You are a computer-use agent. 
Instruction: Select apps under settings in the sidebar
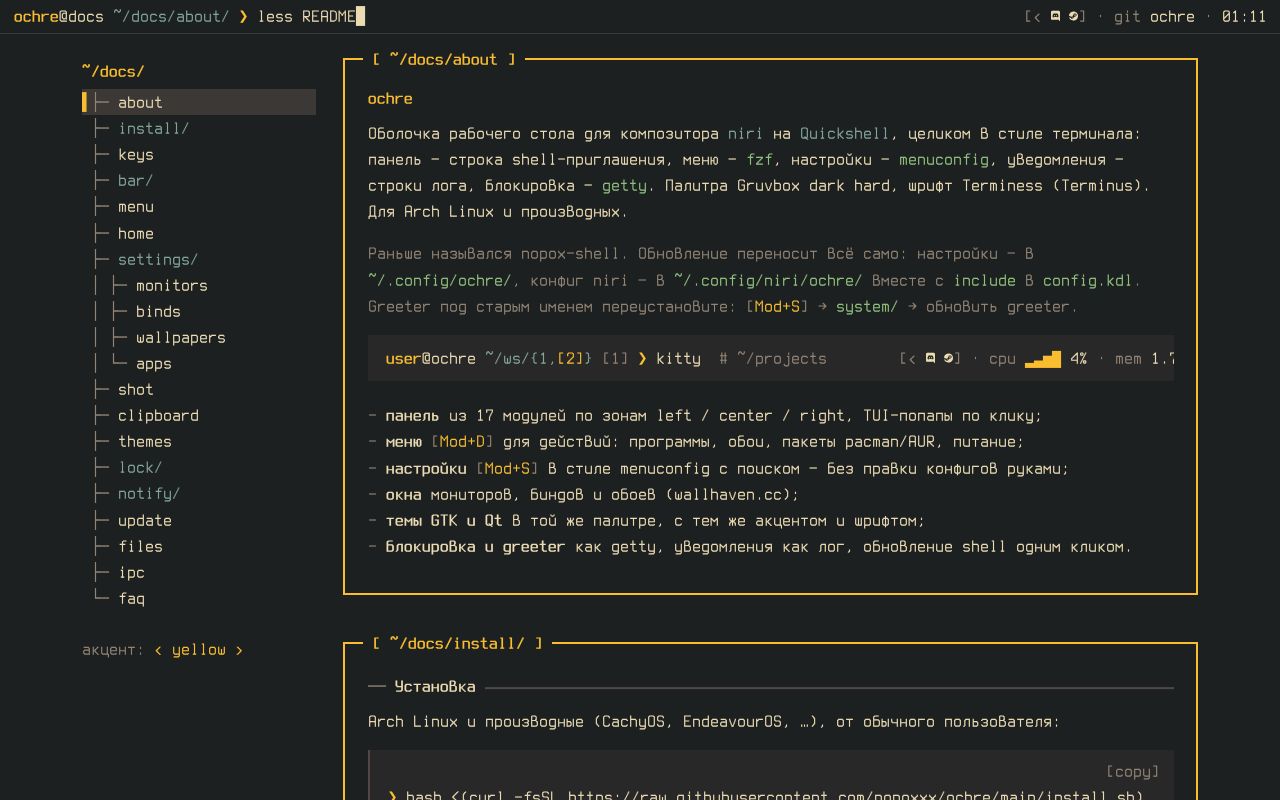(x=154, y=363)
